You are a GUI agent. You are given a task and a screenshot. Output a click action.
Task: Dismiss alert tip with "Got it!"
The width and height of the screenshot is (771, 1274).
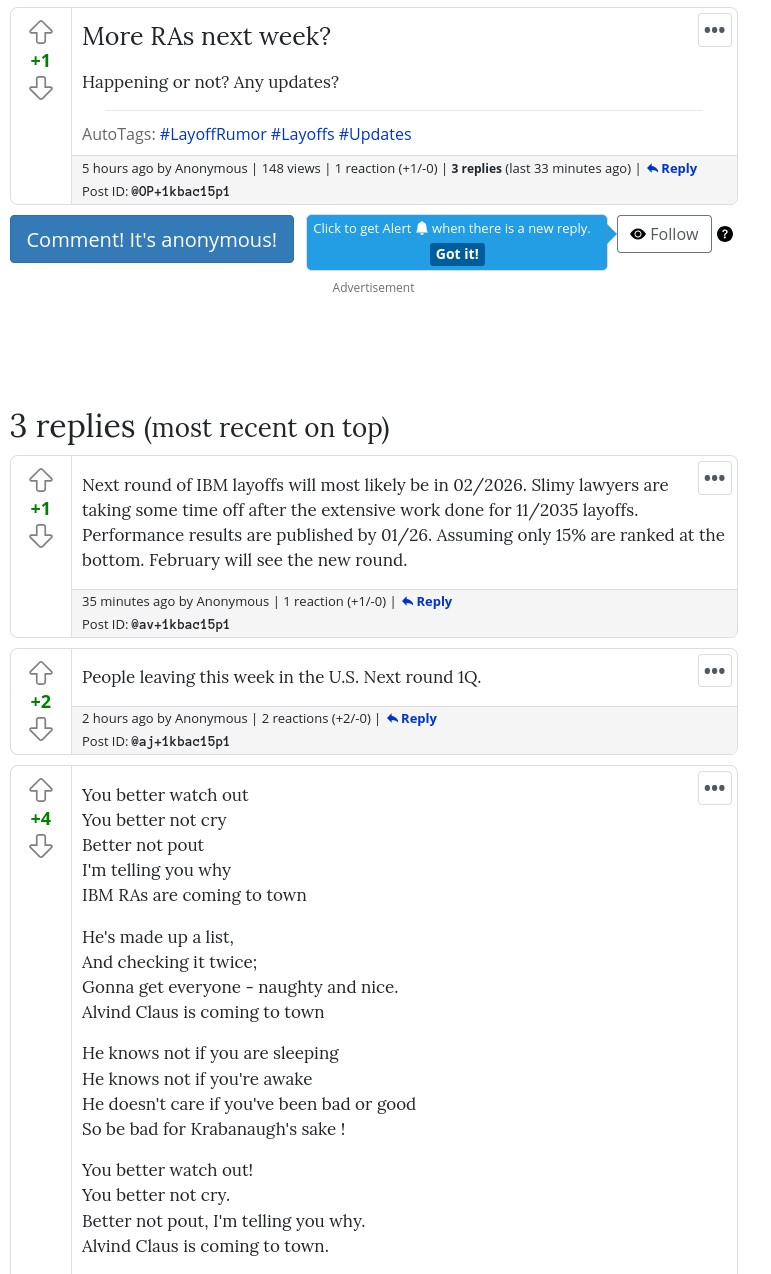click(457, 254)
